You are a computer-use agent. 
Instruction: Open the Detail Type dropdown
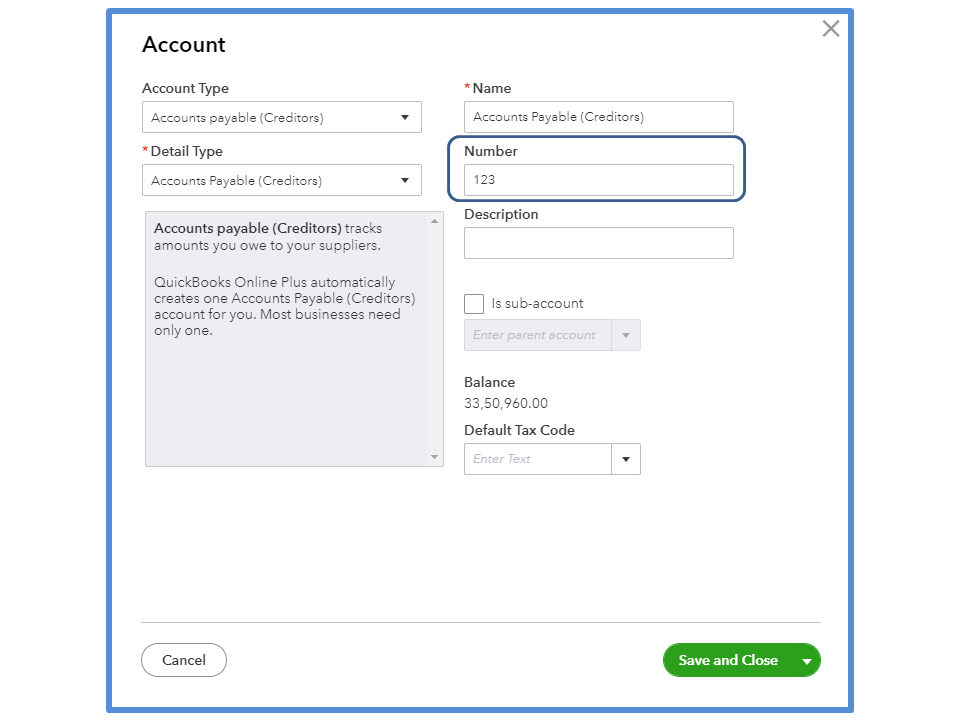coord(281,181)
